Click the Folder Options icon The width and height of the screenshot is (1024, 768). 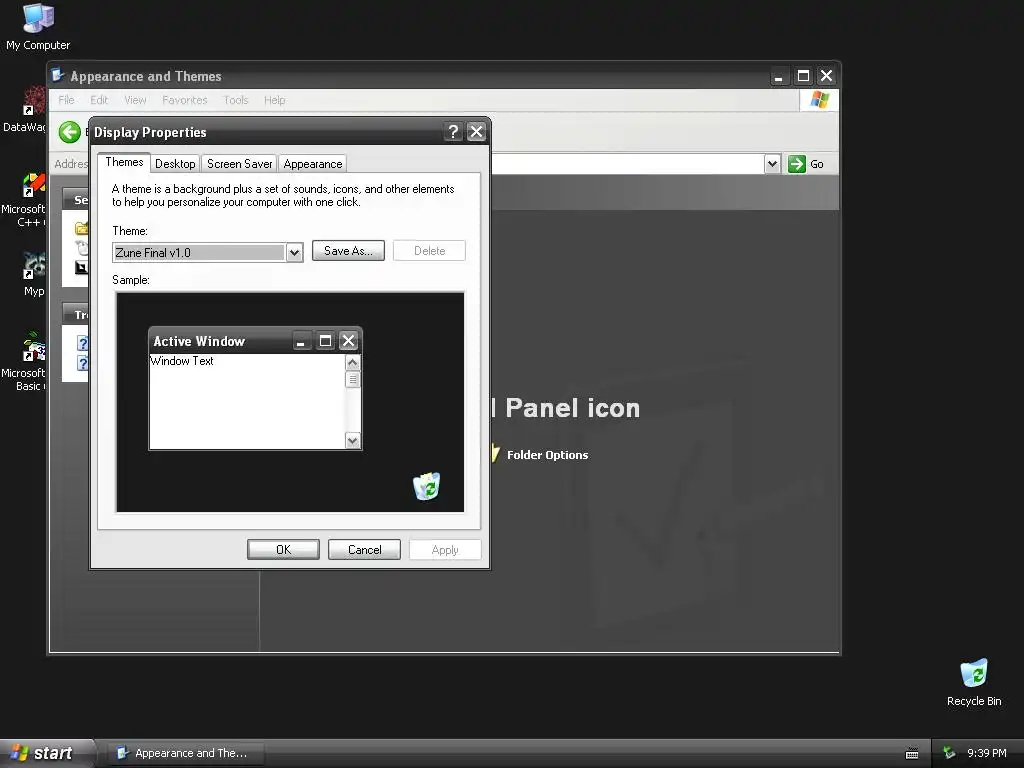click(x=495, y=454)
